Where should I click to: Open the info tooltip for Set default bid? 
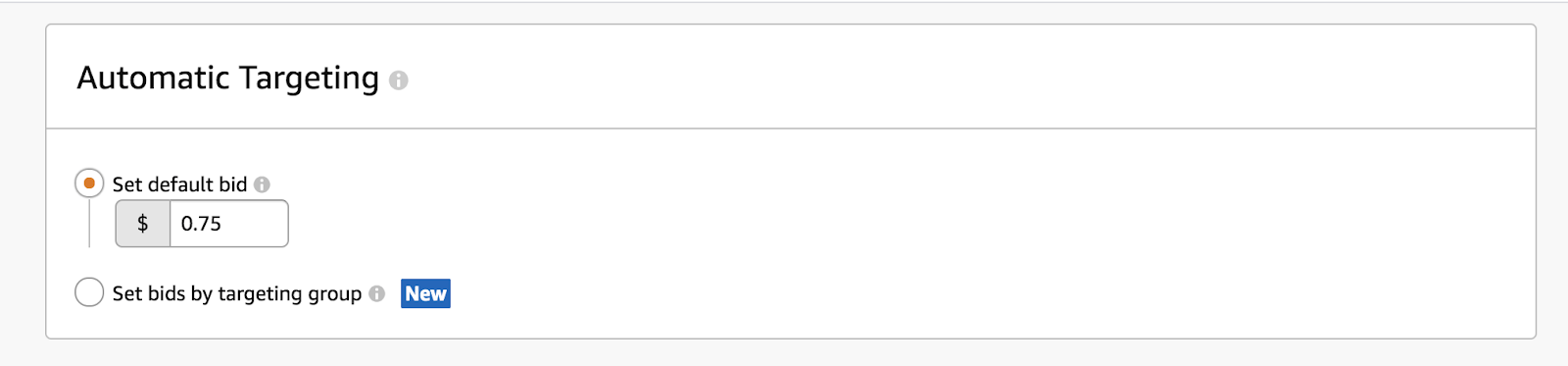(x=262, y=184)
